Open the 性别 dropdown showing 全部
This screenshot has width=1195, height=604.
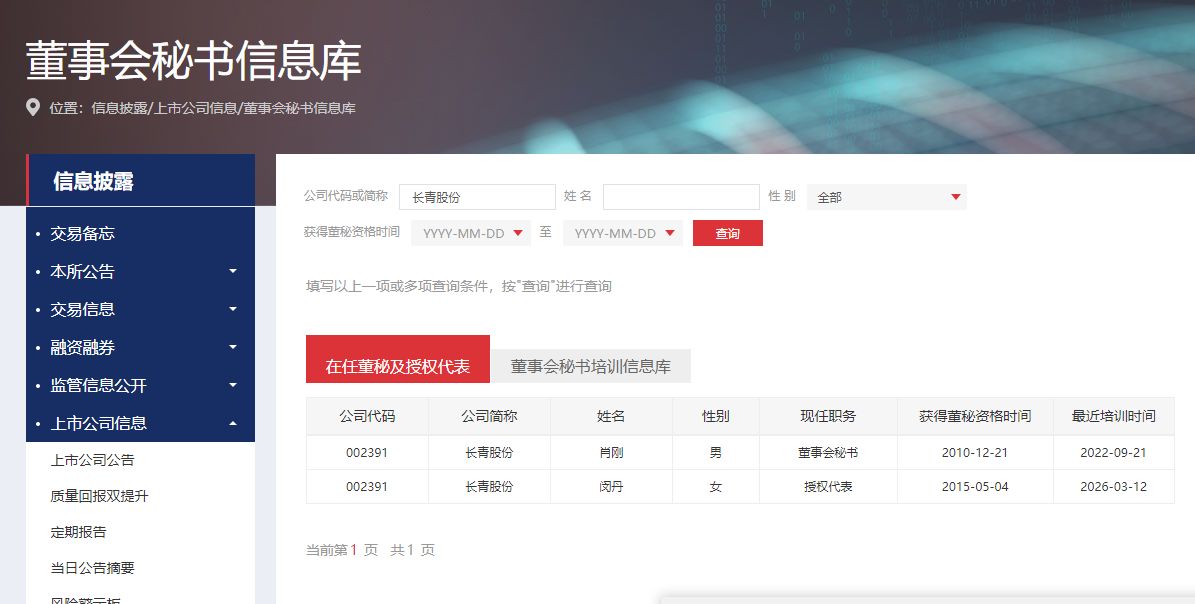click(886, 197)
